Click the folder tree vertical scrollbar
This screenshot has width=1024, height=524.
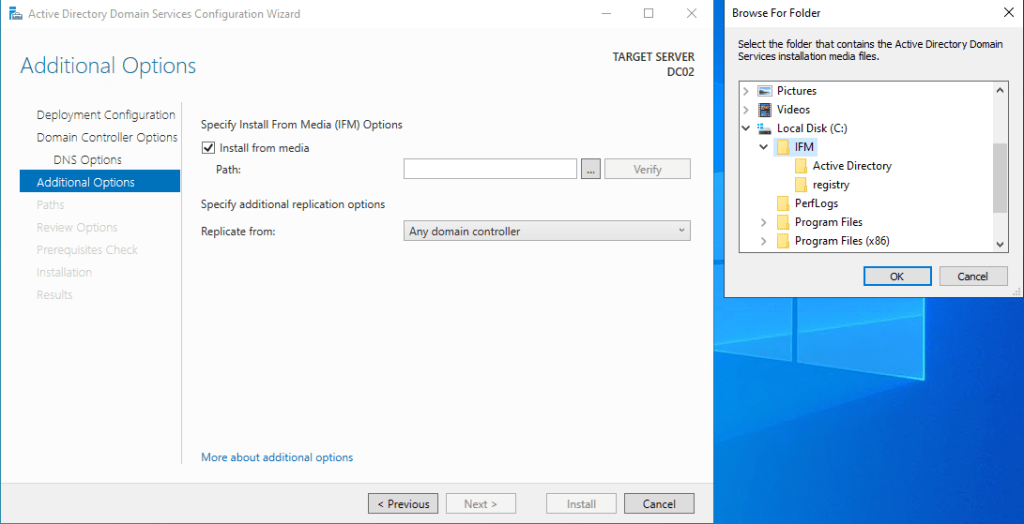click(1000, 177)
